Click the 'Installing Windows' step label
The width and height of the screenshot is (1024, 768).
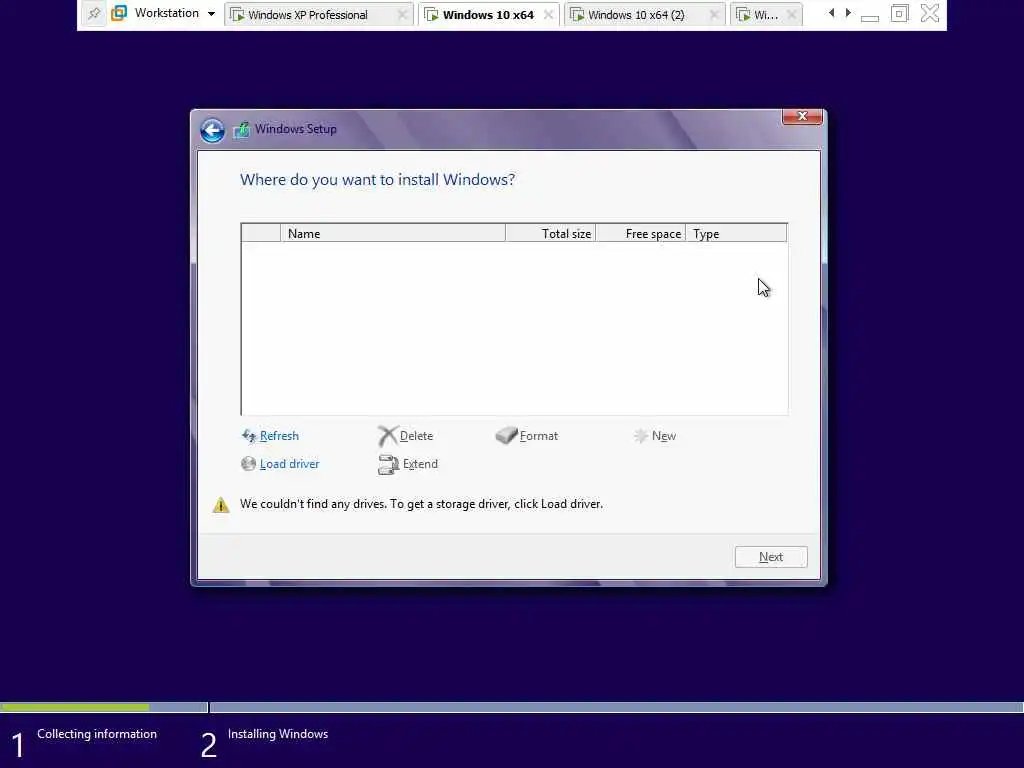coord(278,734)
